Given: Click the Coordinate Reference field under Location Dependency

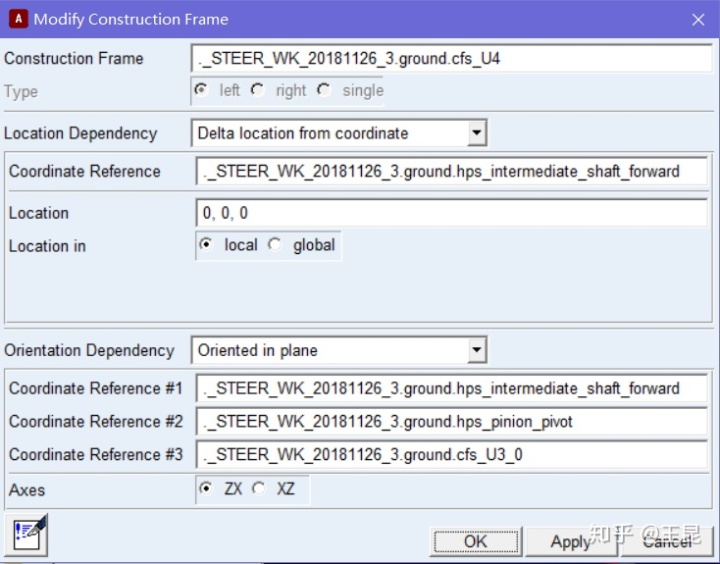Looking at the screenshot, I should coord(451,171).
